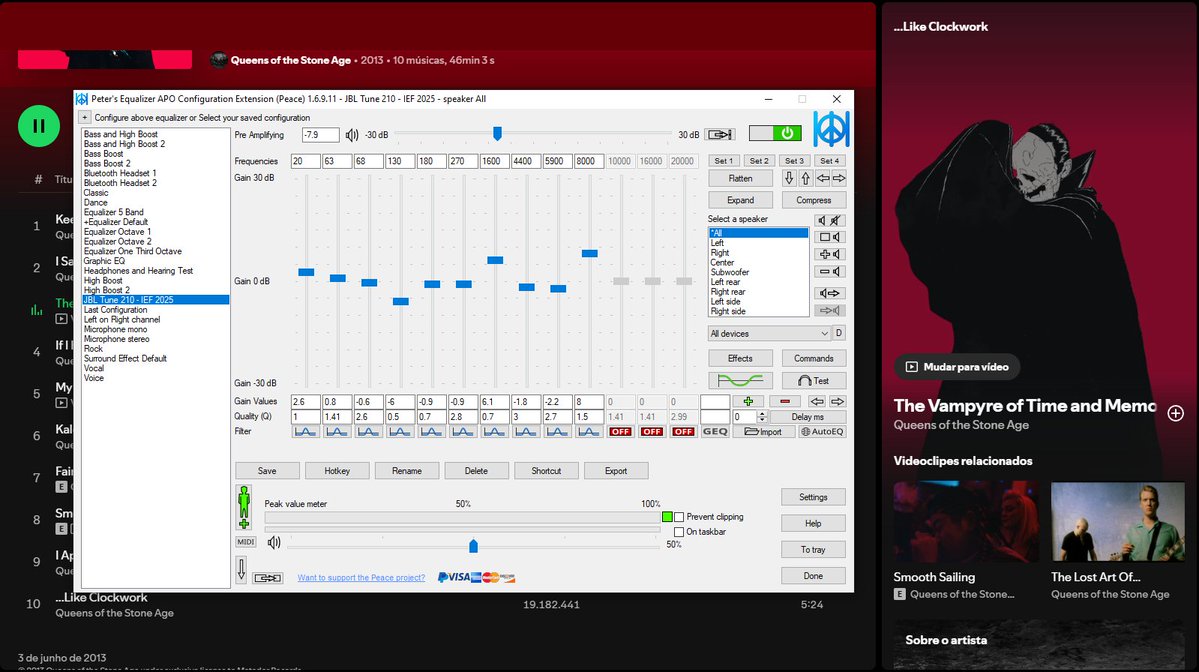Click the MIDI button

[x=245, y=542]
